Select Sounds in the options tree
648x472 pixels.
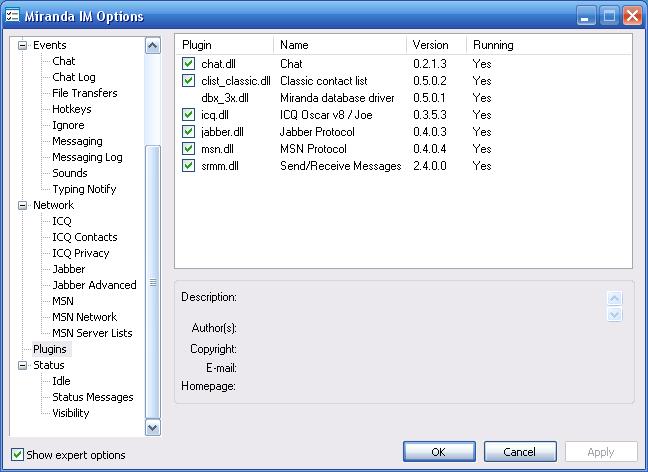(x=70, y=173)
